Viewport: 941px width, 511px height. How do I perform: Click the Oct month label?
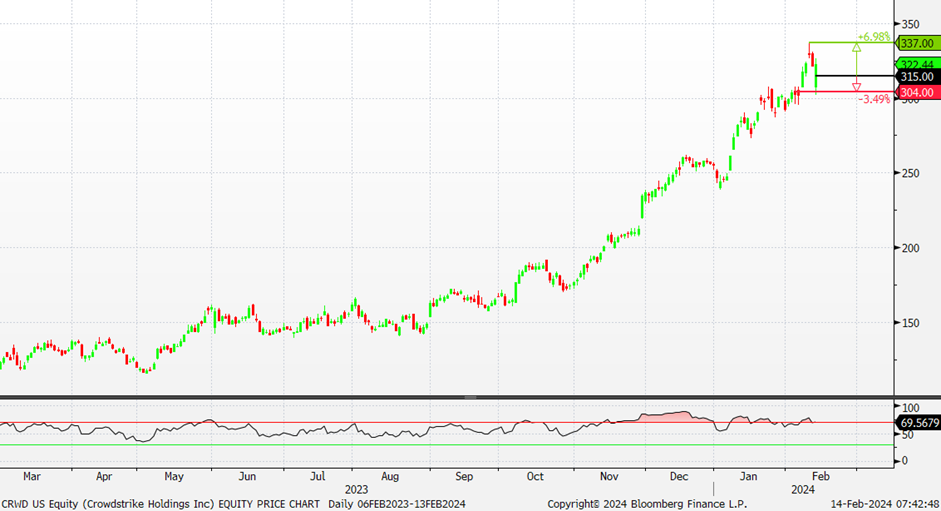[535, 477]
